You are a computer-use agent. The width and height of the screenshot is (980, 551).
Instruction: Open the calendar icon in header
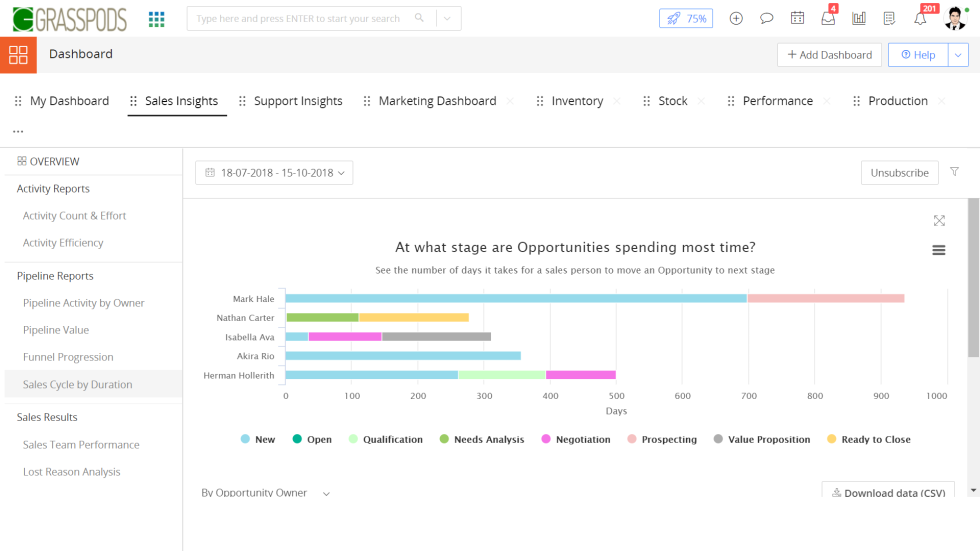tap(797, 18)
